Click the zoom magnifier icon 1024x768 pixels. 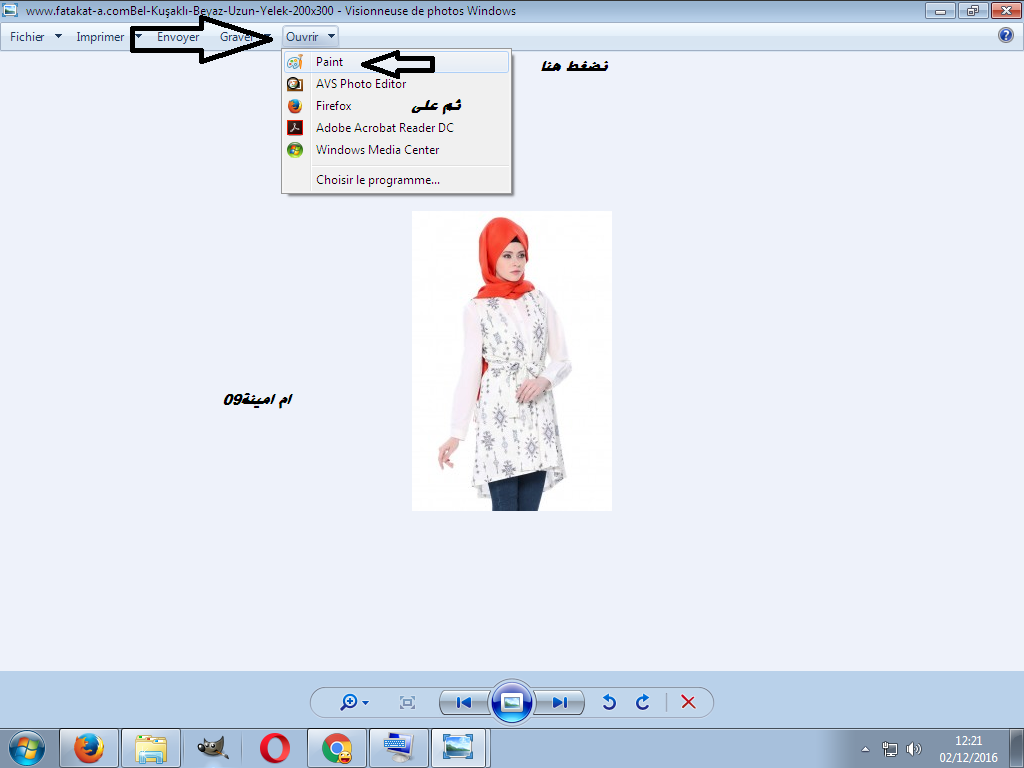point(349,703)
